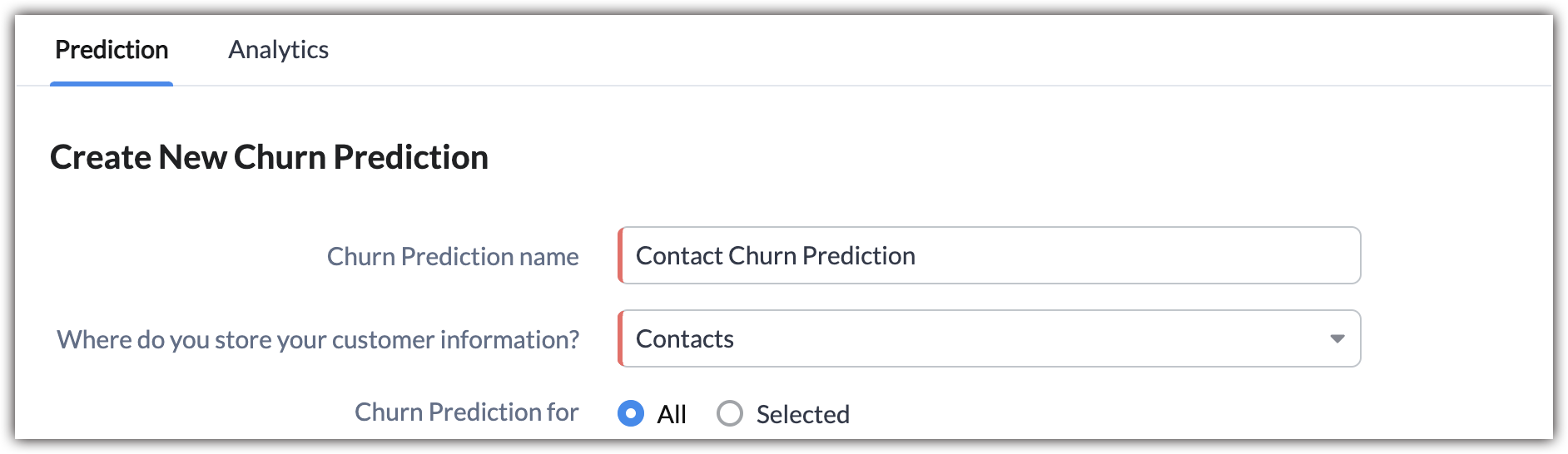Open the Contacts module dropdown

click(990, 338)
